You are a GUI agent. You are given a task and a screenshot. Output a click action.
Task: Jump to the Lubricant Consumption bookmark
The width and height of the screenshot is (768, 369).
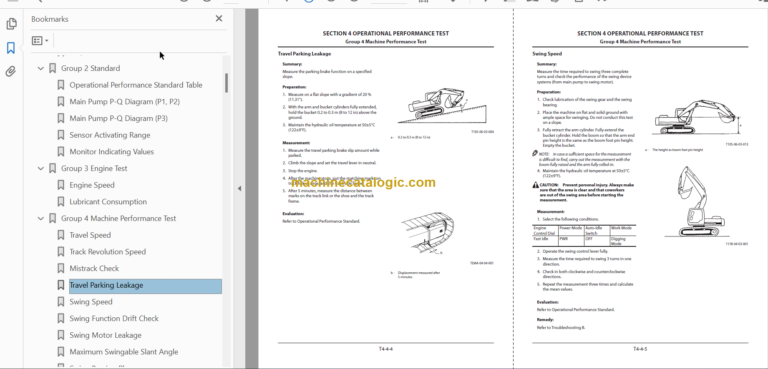click(x=108, y=202)
